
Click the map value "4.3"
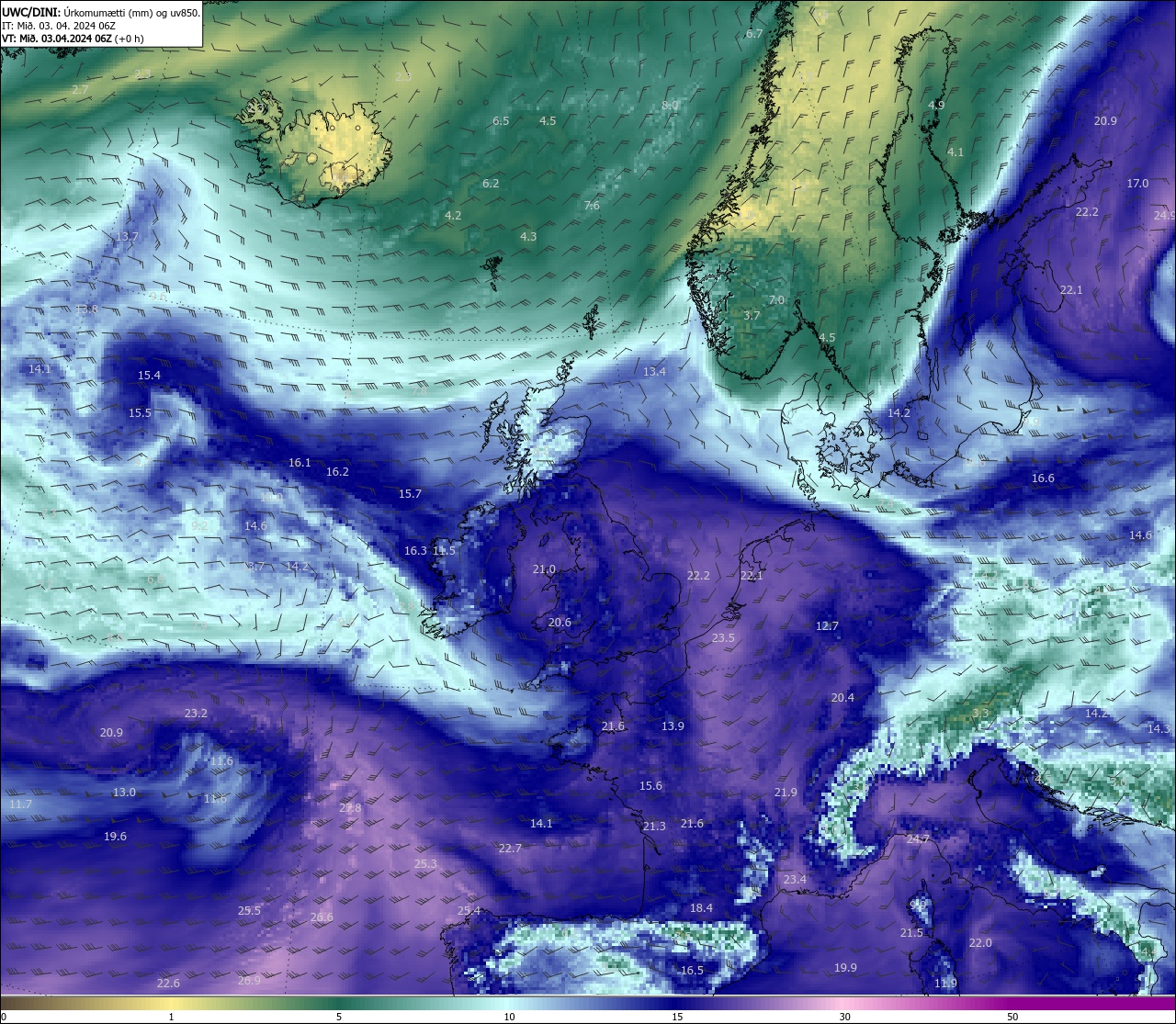point(528,237)
